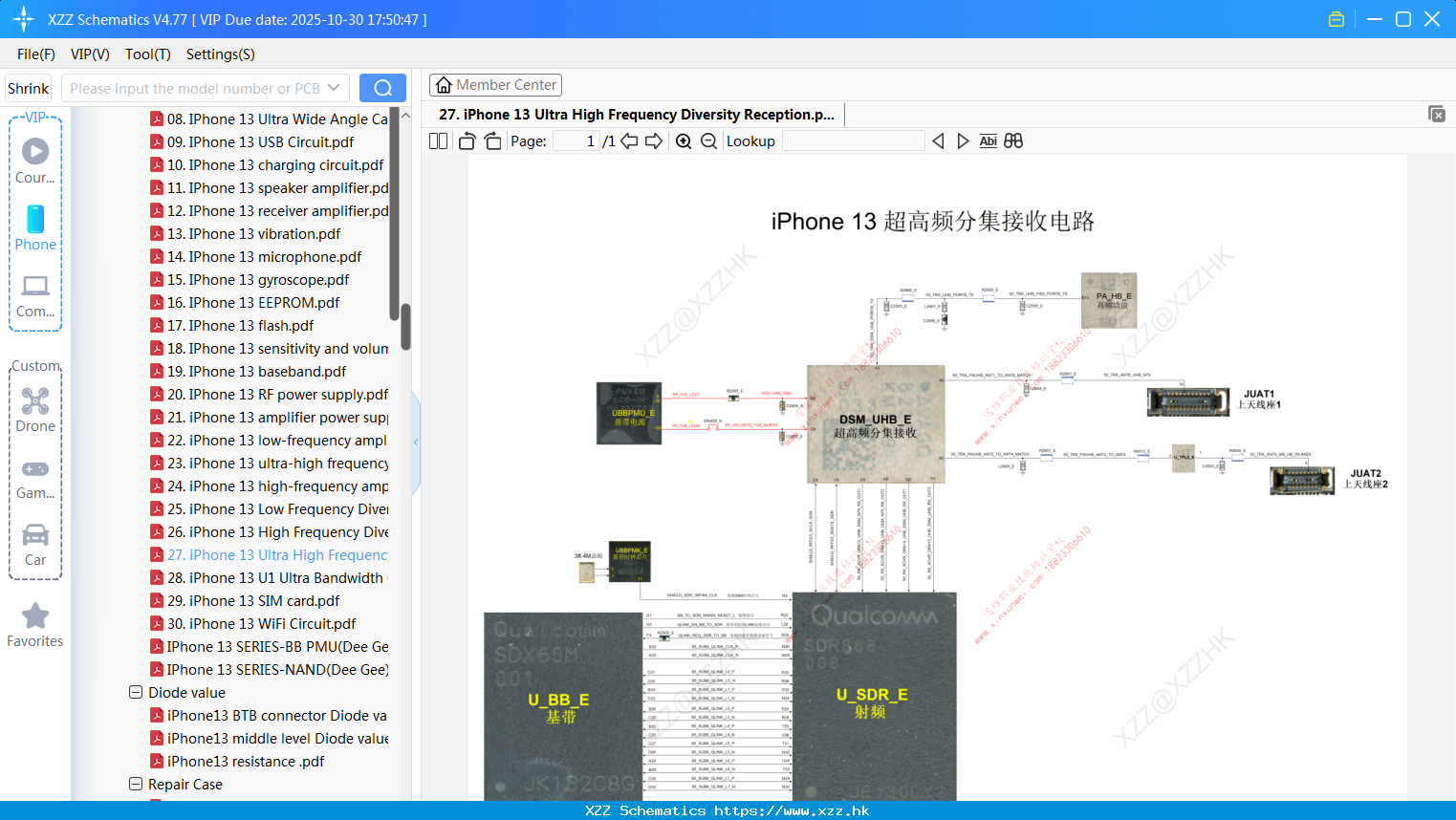
Task: Go to next page arrow
Action: 654,141
